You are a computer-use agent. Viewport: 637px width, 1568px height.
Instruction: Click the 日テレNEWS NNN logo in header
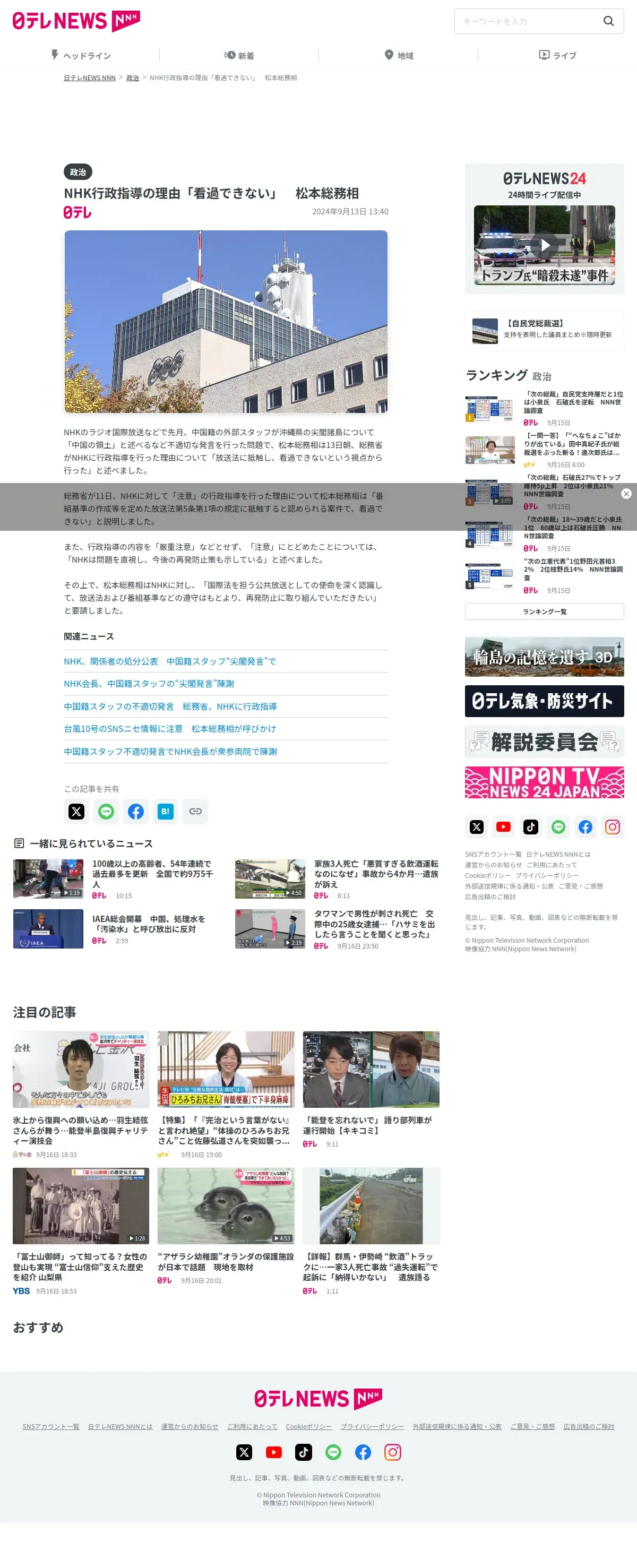tap(76, 21)
